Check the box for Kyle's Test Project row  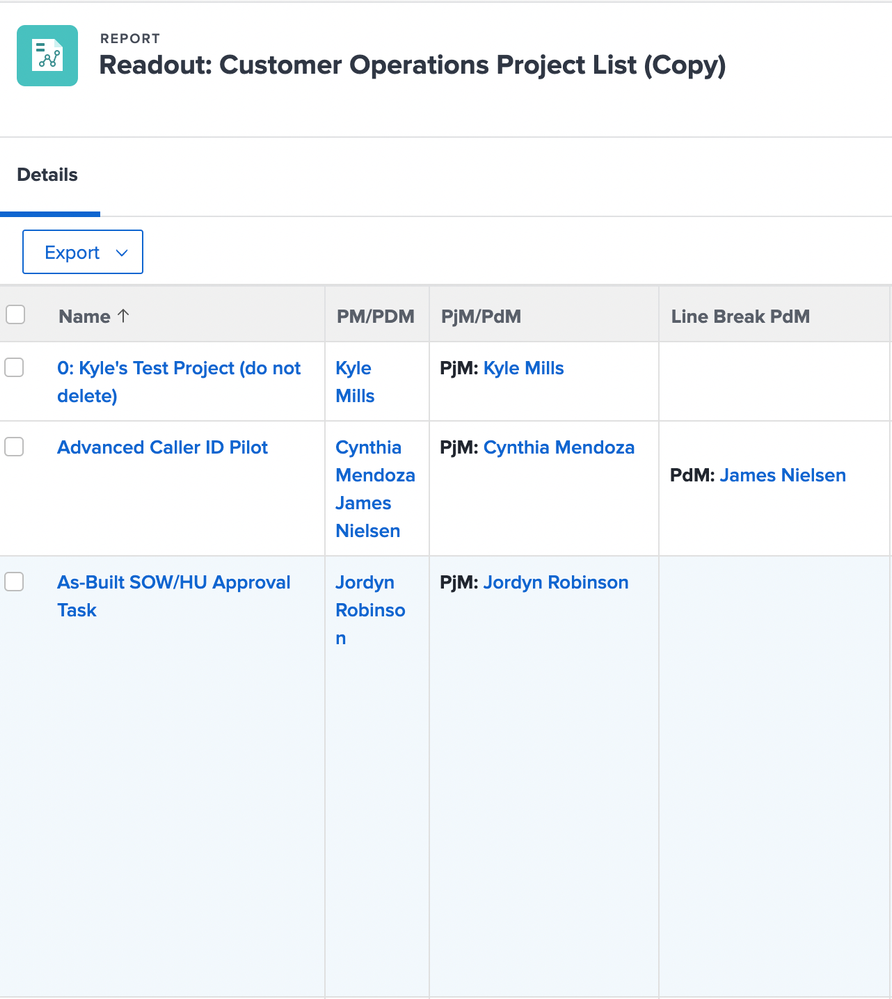click(x=15, y=368)
